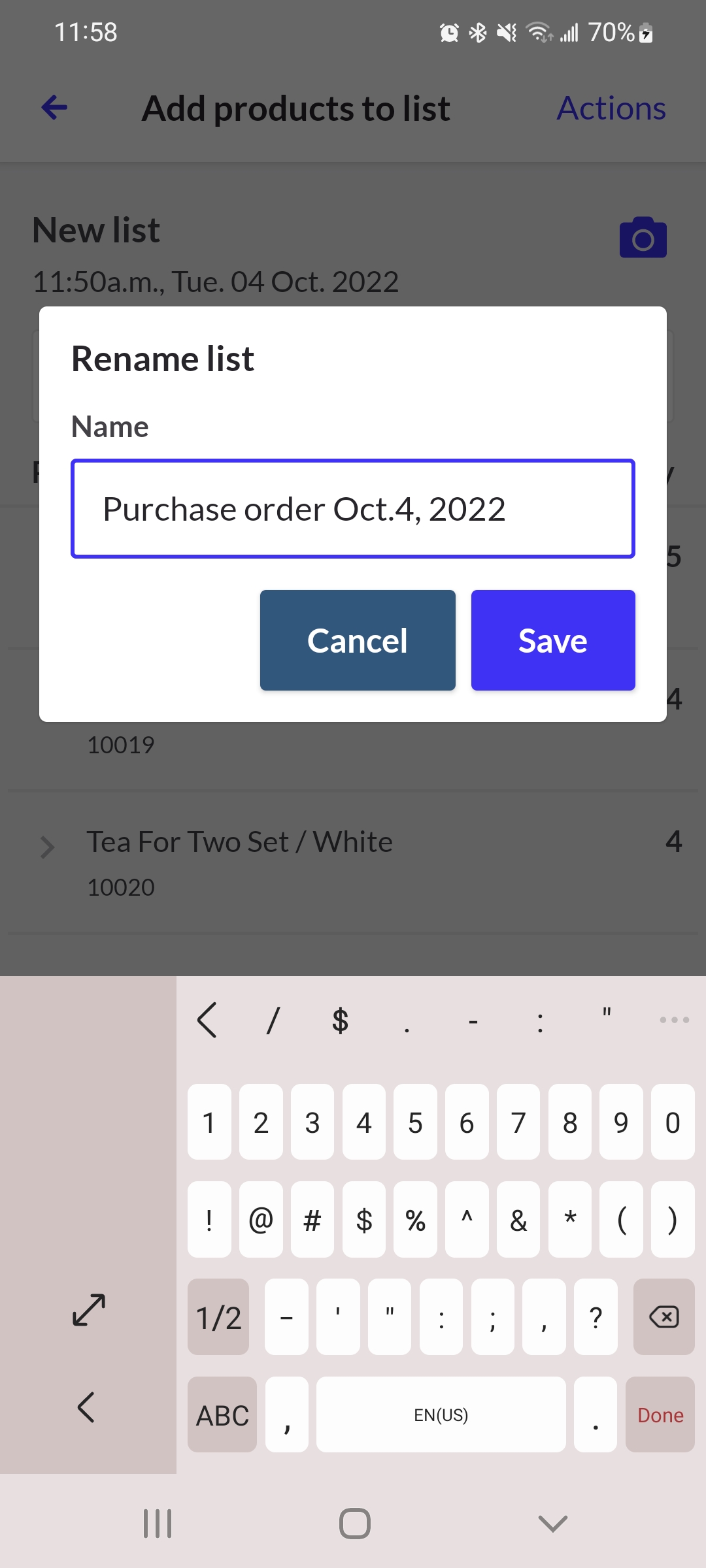Tap the Android home button

(x=354, y=1524)
